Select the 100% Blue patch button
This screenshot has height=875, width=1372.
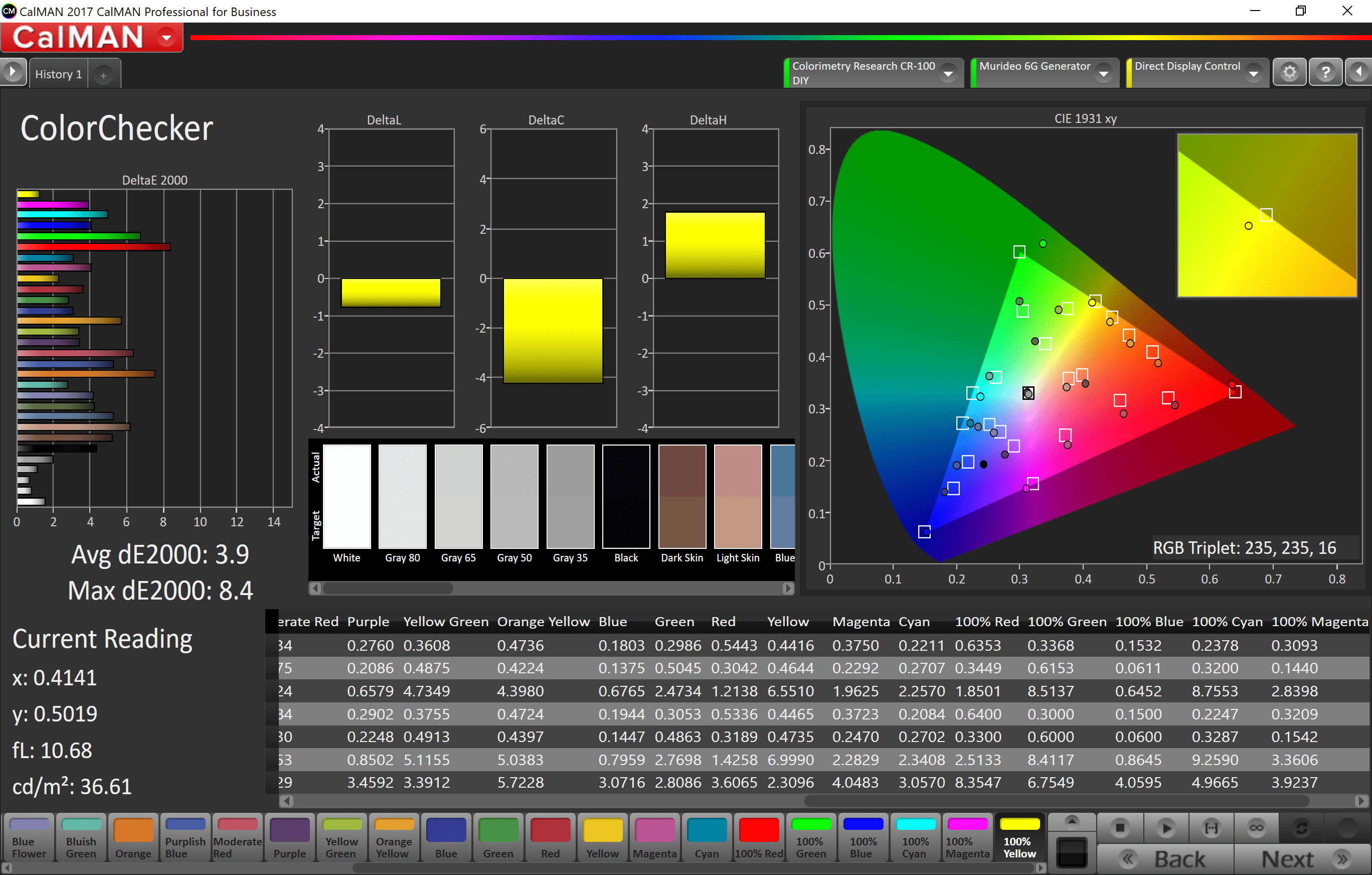(863, 837)
